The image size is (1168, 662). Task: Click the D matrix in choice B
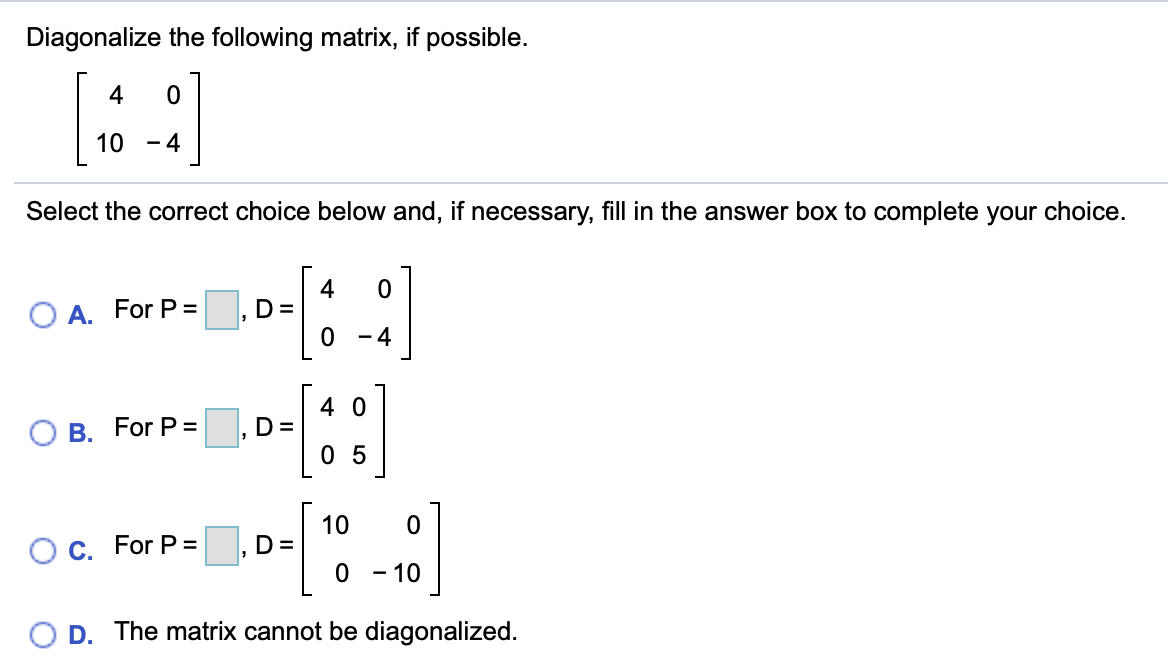pyautogui.click(x=342, y=429)
